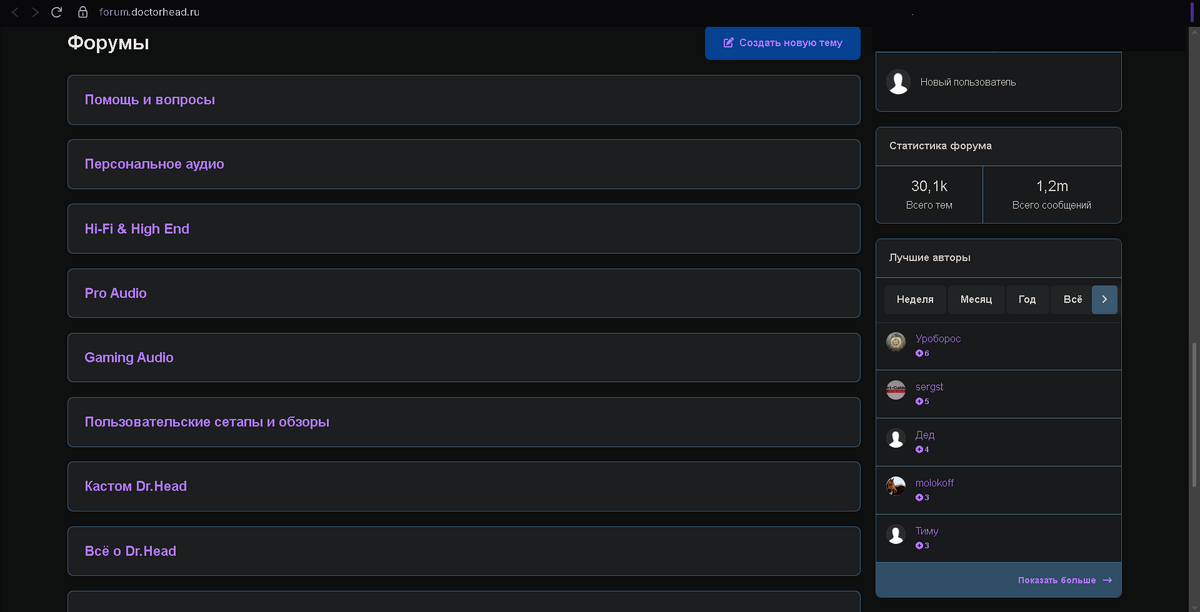Click molokoff avatar picture
This screenshot has width=1200, height=612.
[x=896, y=486]
